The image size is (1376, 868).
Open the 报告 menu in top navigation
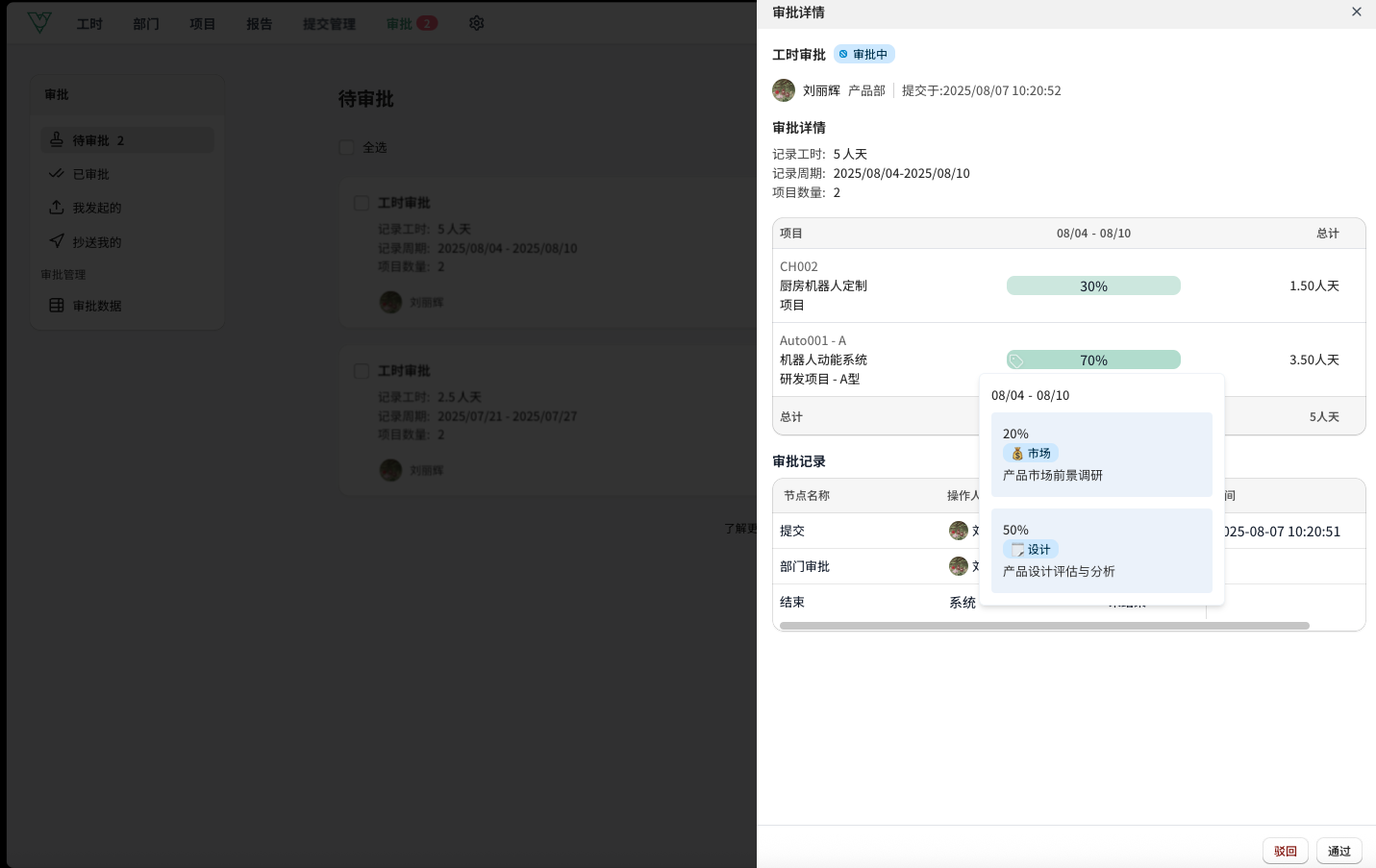(260, 24)
